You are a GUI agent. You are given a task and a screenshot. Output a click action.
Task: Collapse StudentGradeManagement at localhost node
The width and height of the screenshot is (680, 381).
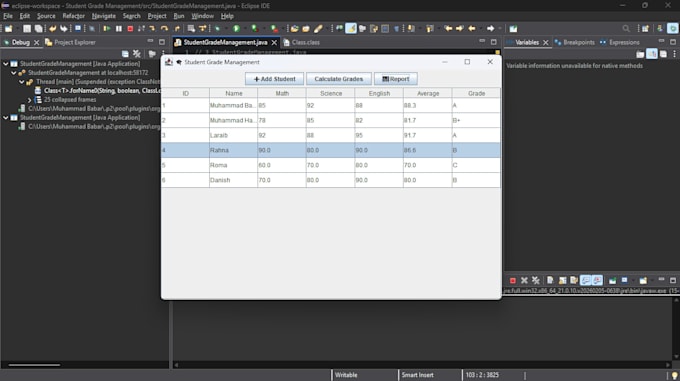coord(14,73)
